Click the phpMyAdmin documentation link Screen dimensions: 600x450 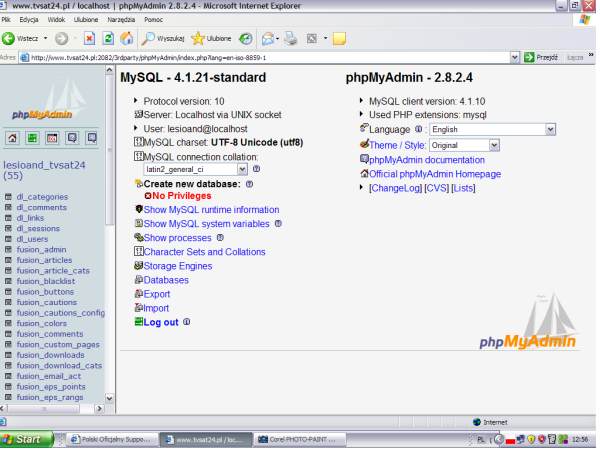click(x=427, y=160)
